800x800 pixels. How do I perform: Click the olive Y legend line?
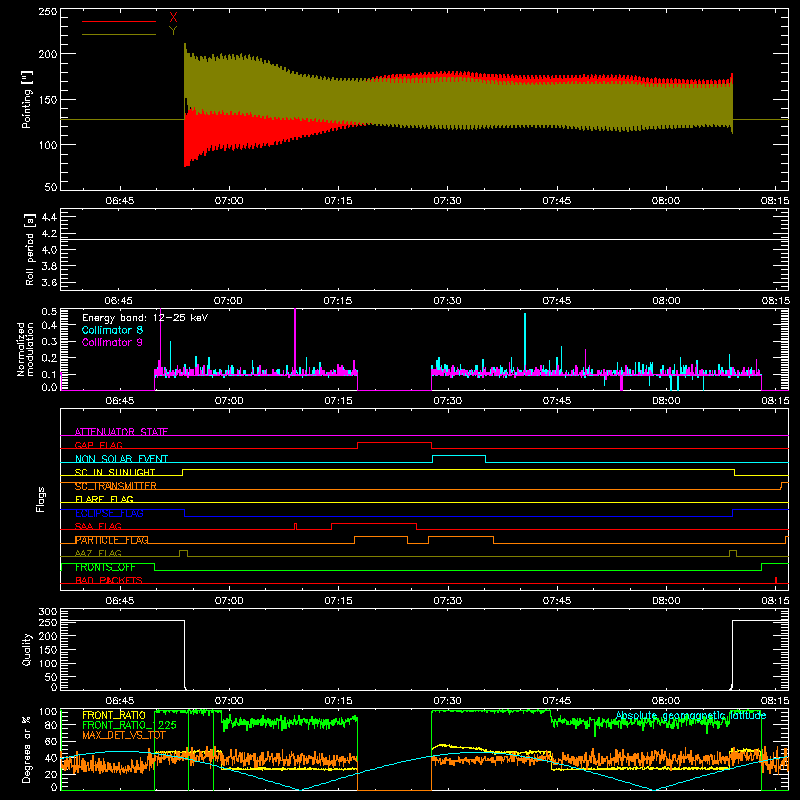tap(119, 34)
